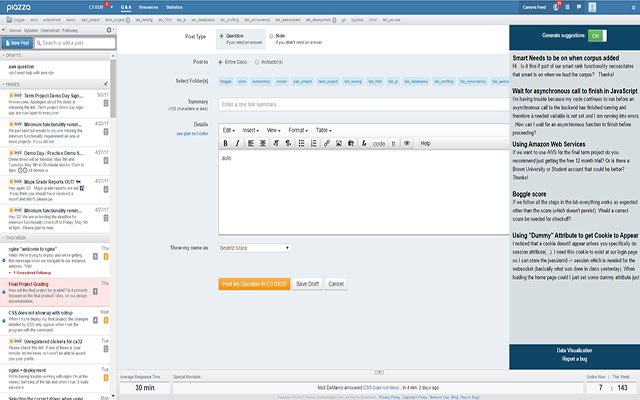Screen dimensions: 640x400
Task: Click Post My Question button
Action: (x=254, y=284)
